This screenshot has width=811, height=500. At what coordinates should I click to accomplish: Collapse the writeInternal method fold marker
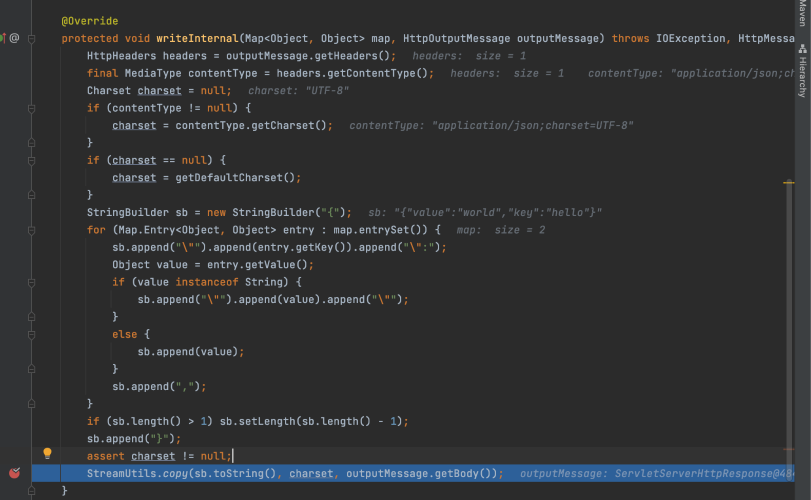click(32, 38)
